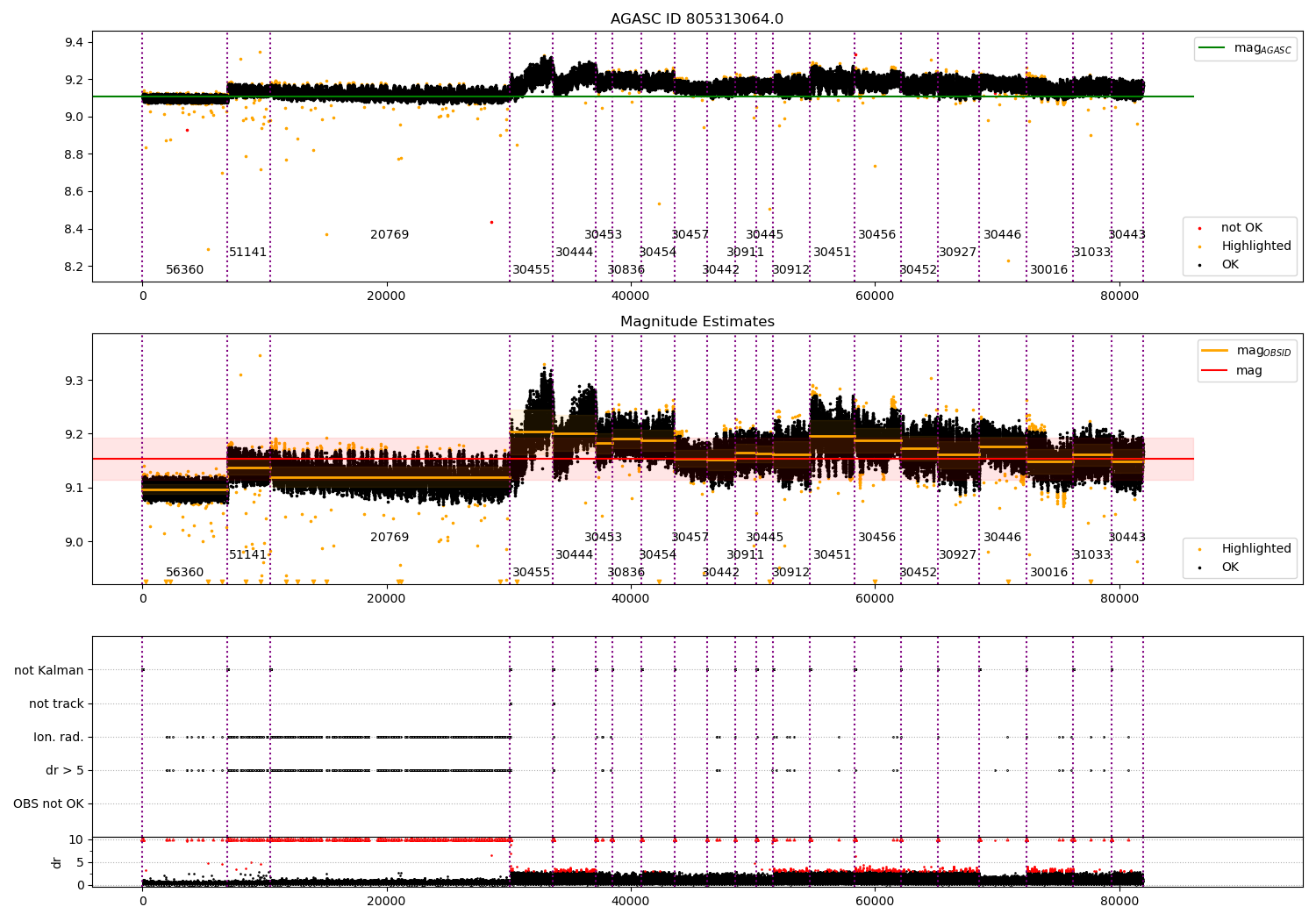The width and height of the screenshot is (1316, 921).
Task: Click obsid label 30016 in Magnitude Estimates plot
Action: coord(1048,573)
